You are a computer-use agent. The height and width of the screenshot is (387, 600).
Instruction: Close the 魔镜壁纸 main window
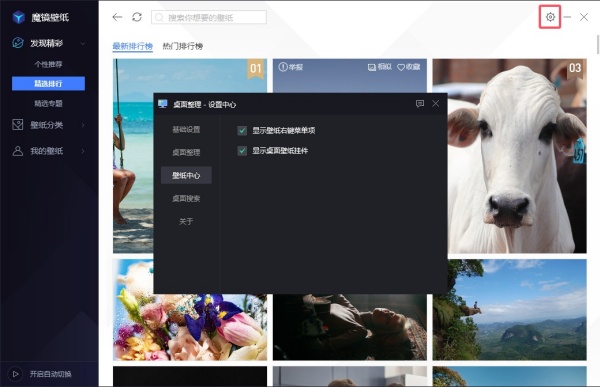[x=584, y=17]
